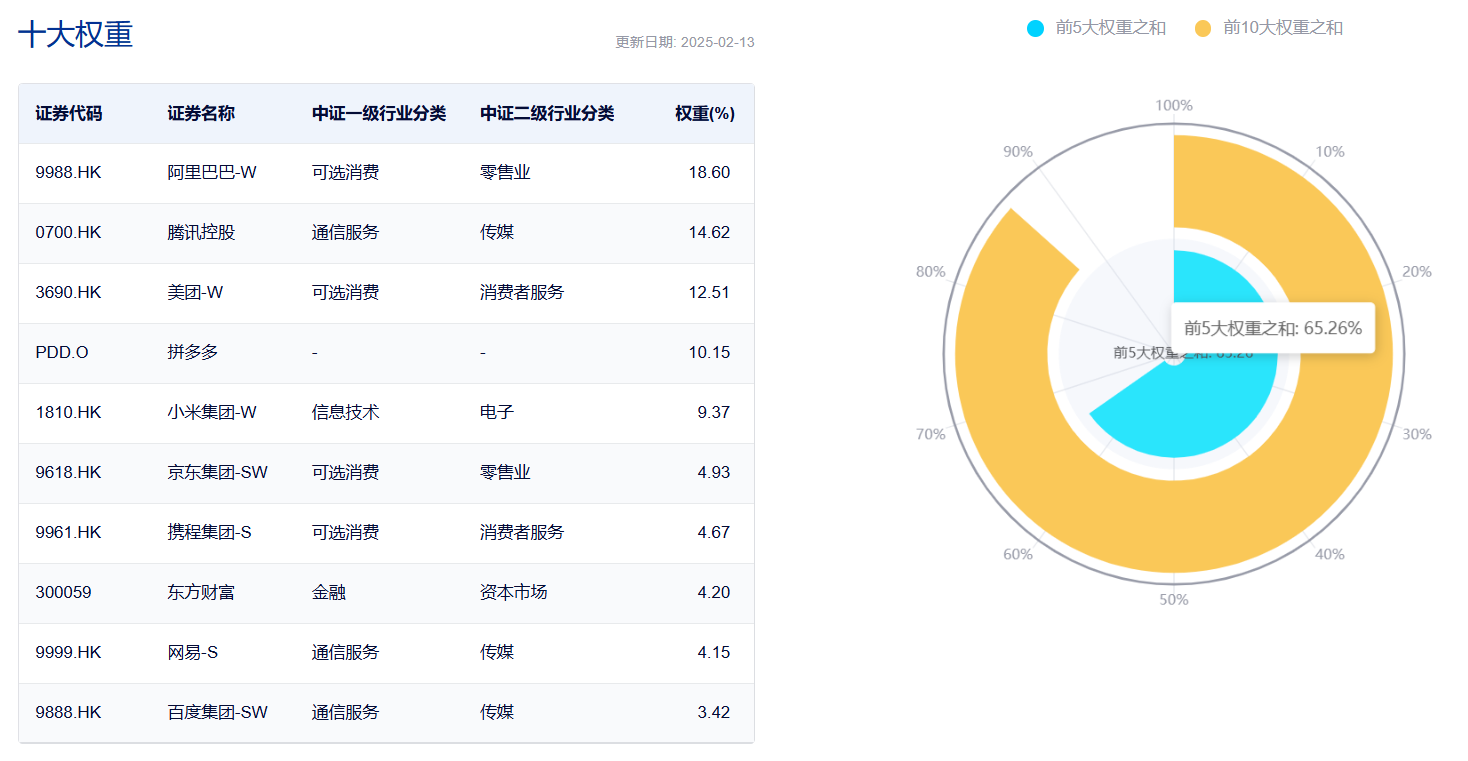Click the cyan legend circle marker

(1035, 28)
